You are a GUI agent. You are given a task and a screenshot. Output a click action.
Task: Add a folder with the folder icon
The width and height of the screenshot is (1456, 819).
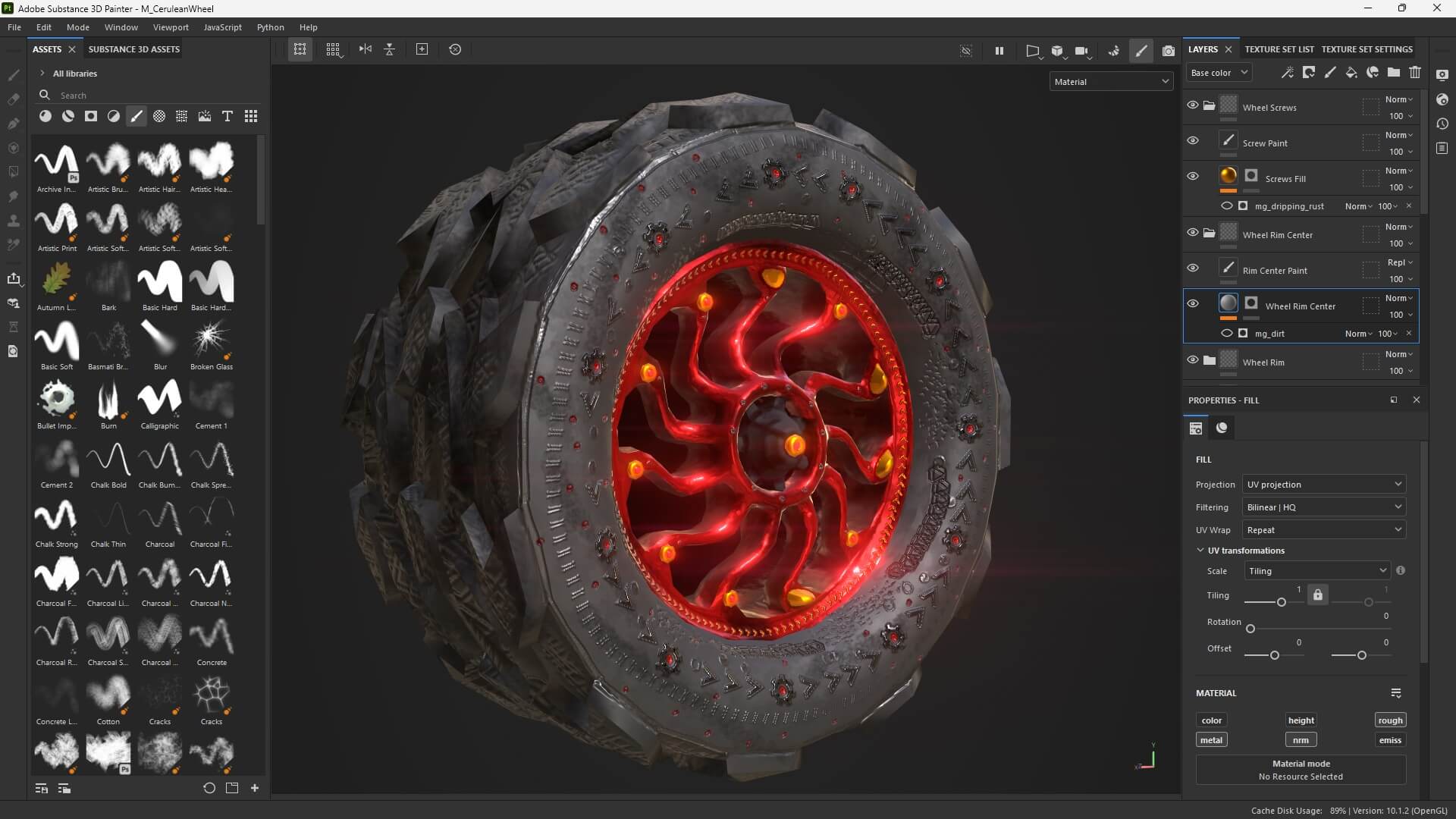coord(1394,72)
